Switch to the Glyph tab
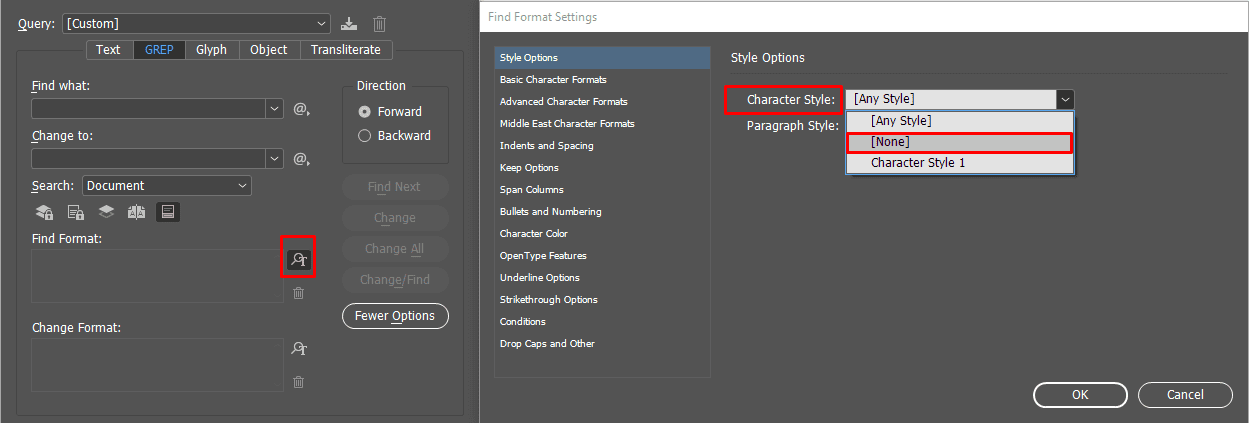This screenshot has width=1249, height=423. [211, 50]
